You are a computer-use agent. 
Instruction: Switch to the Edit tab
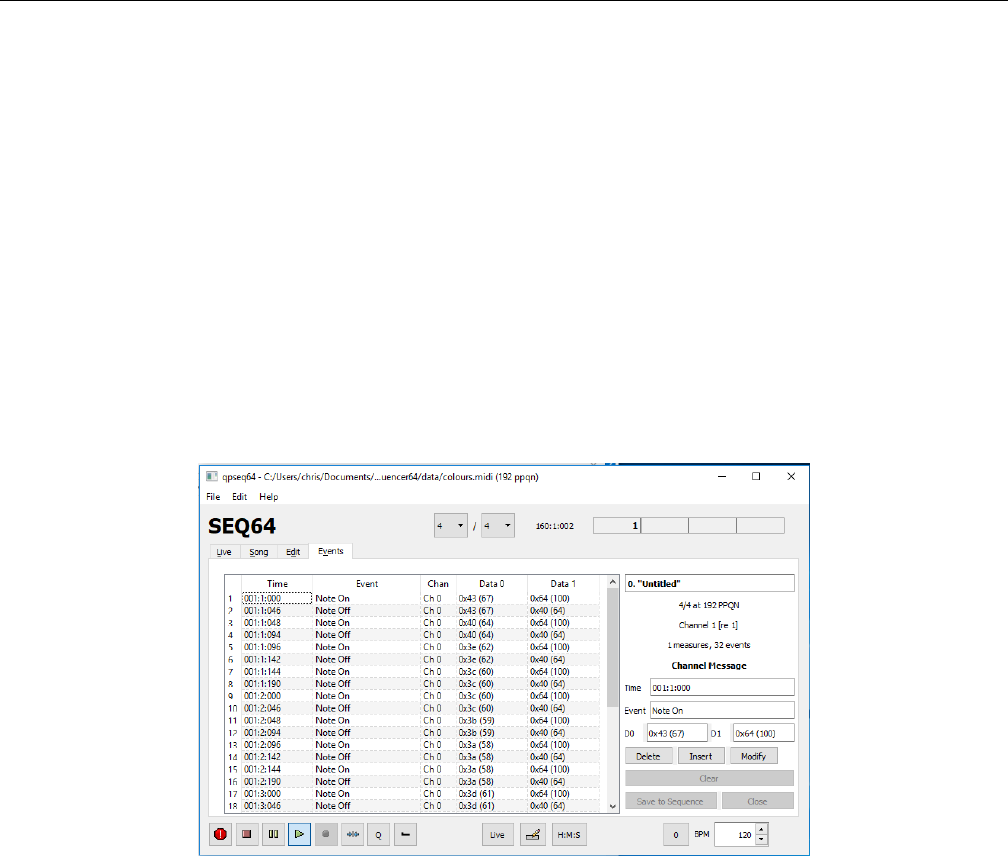coord(293,552)
